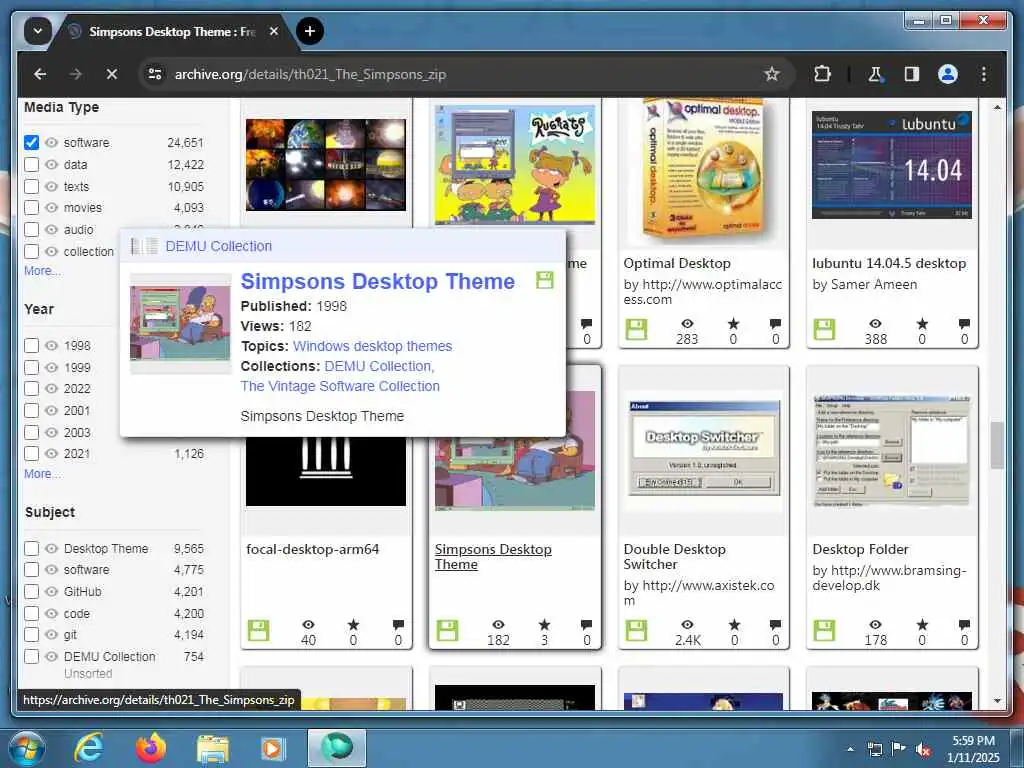Open File Explorer from the taskbar
The image size is (1024, 768).
(x=213, y=749)
